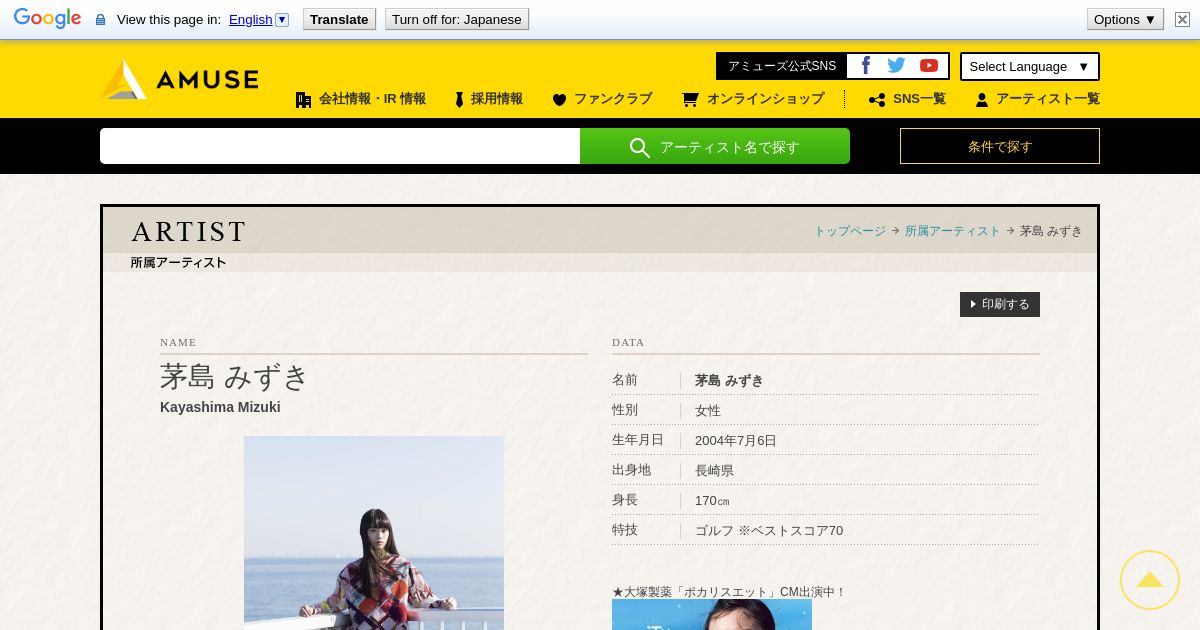Click the 170cm height value
This screenshot has width=1200, height=630.
(712, 501)
